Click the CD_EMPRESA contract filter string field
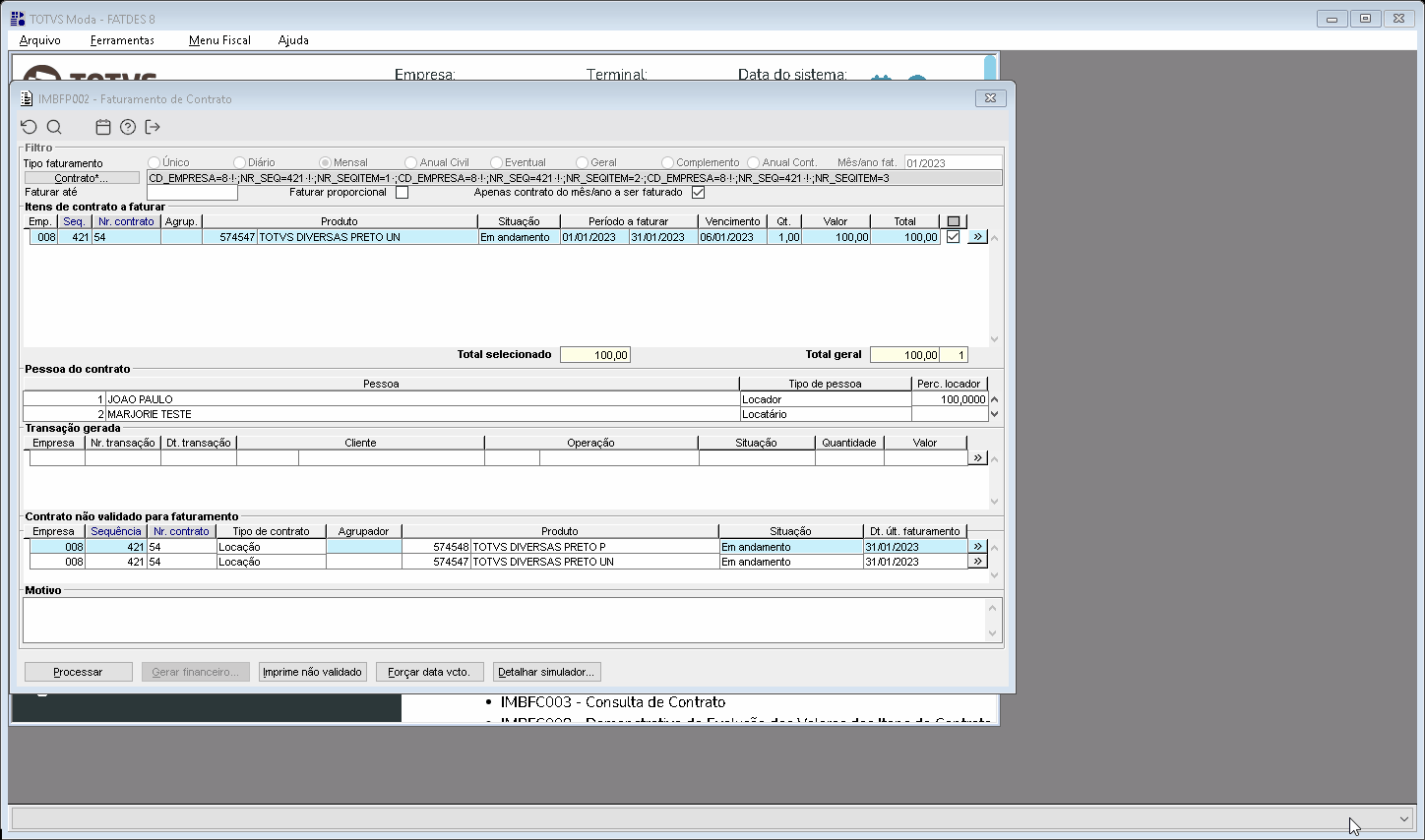This screenshot has width=1425, height=840. pos(575,178)
